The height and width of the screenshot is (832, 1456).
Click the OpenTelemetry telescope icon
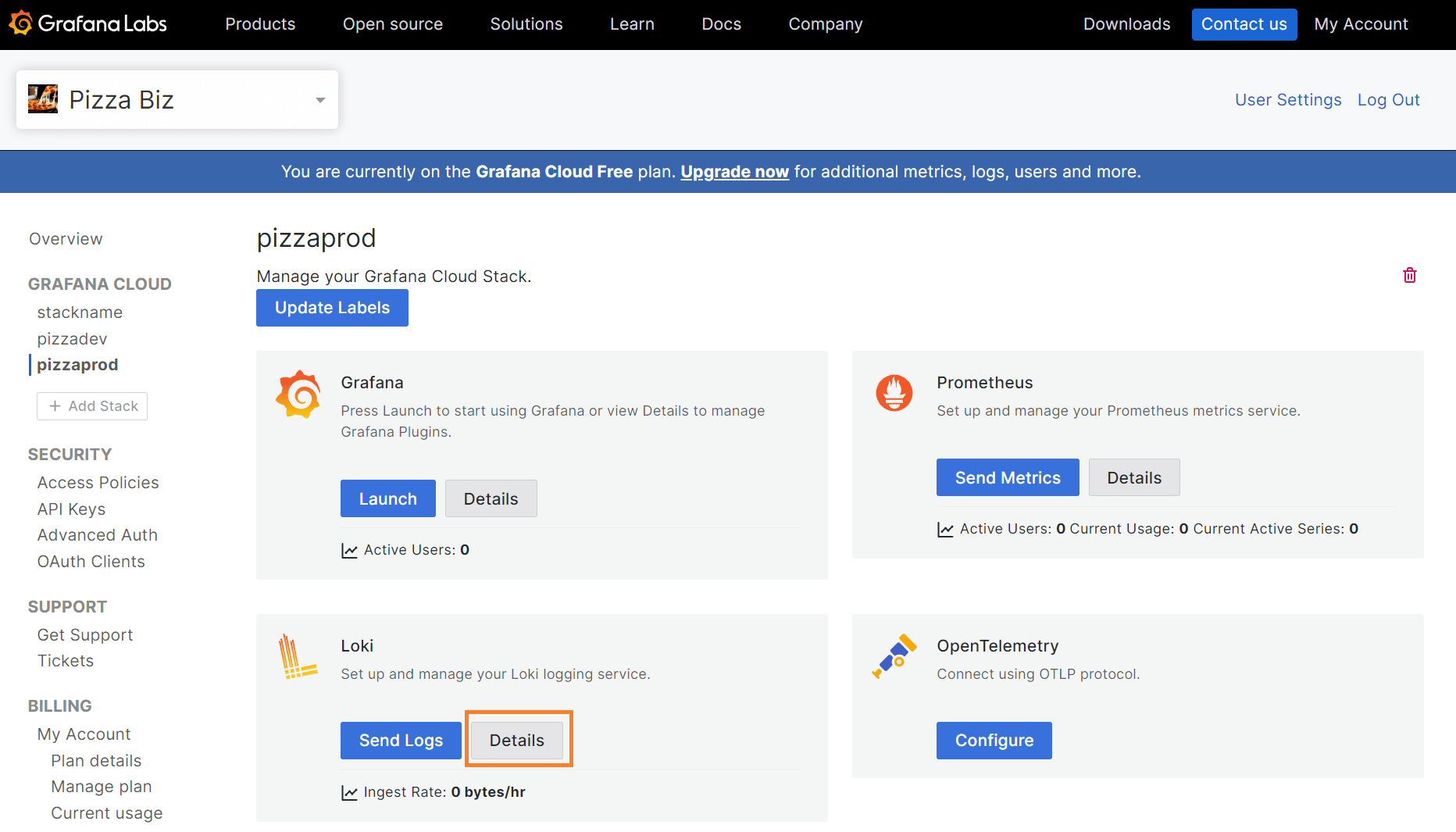point(894,656)
